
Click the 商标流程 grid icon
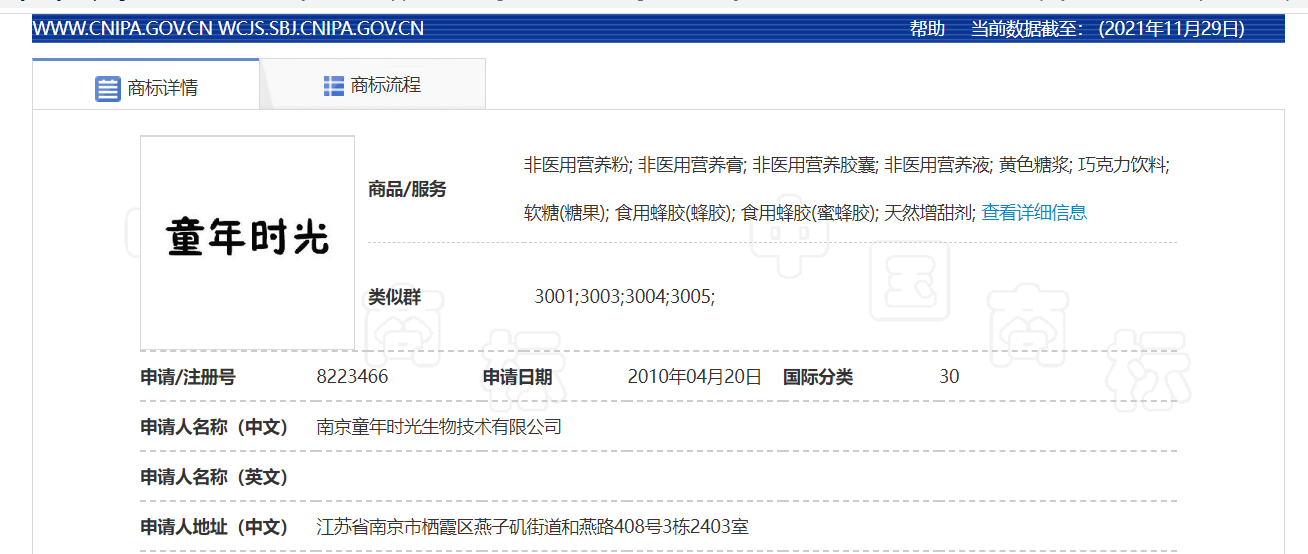(x=334, y=86)
